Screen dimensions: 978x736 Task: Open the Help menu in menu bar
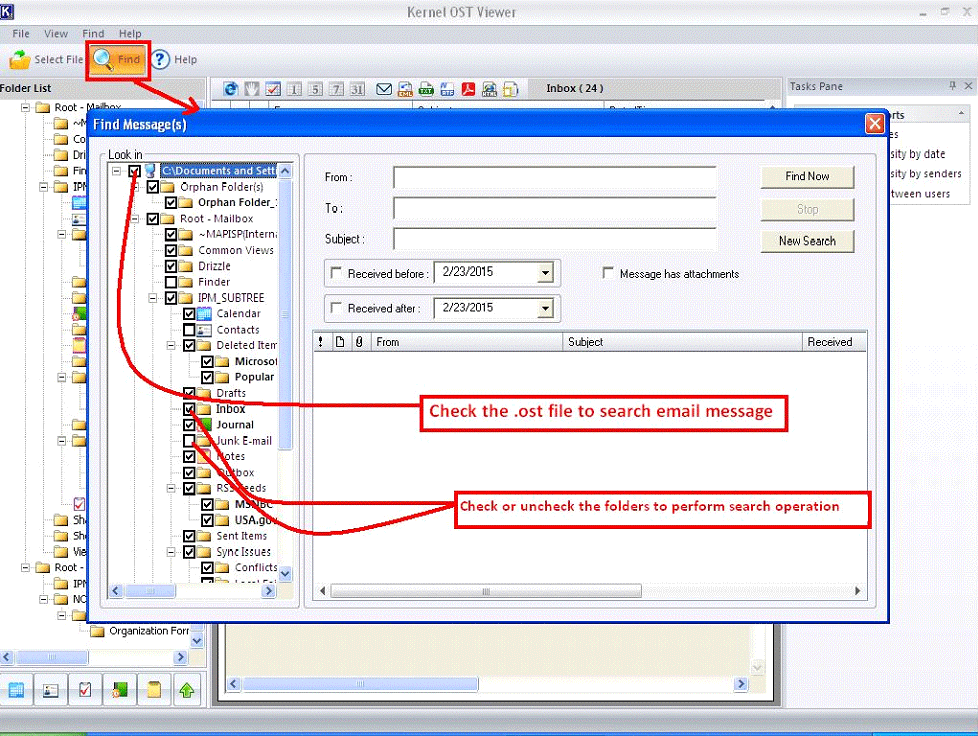(x=130, y=34)
